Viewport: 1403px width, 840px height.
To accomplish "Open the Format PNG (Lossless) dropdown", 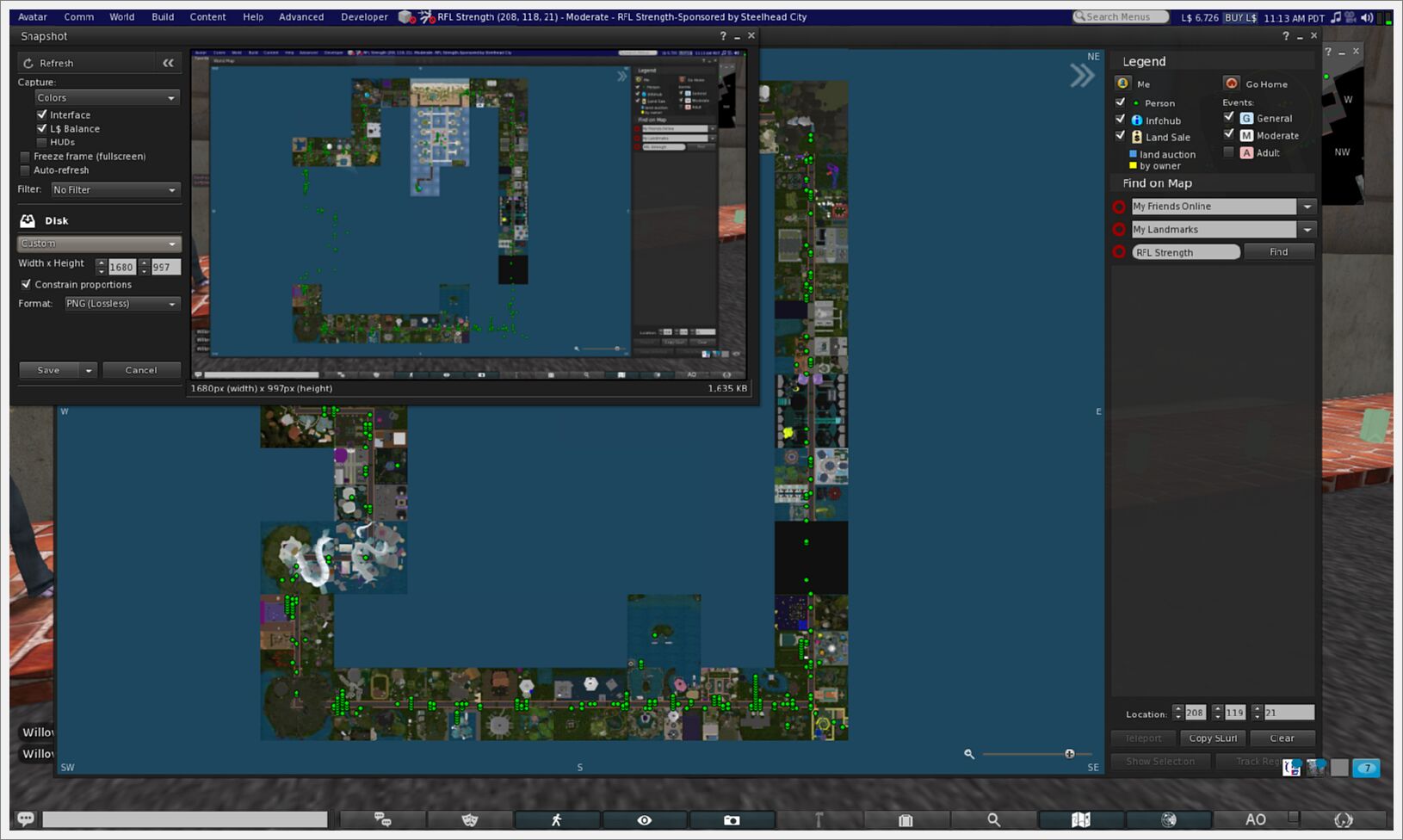I will 121,304.
